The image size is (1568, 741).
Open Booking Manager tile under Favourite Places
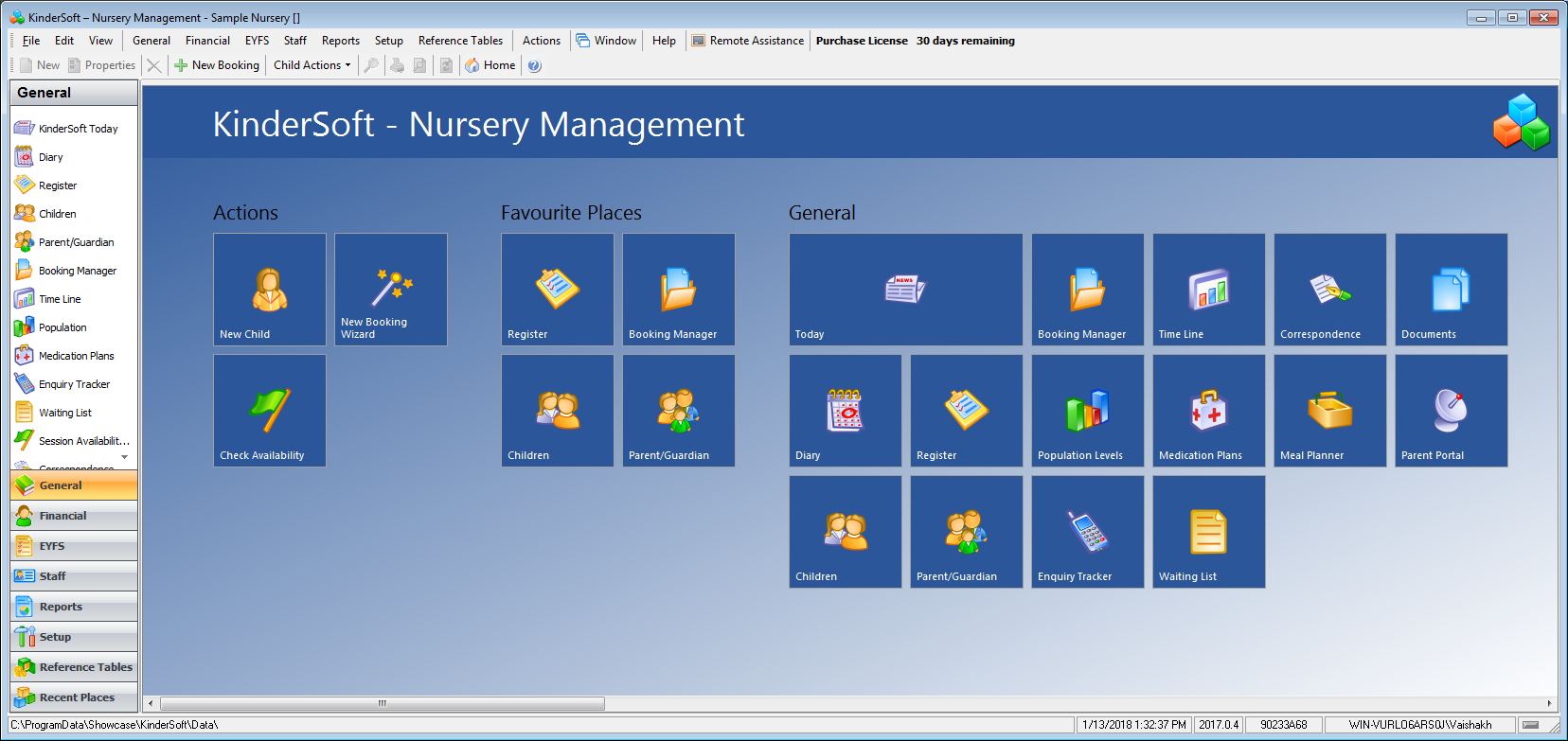679,290
